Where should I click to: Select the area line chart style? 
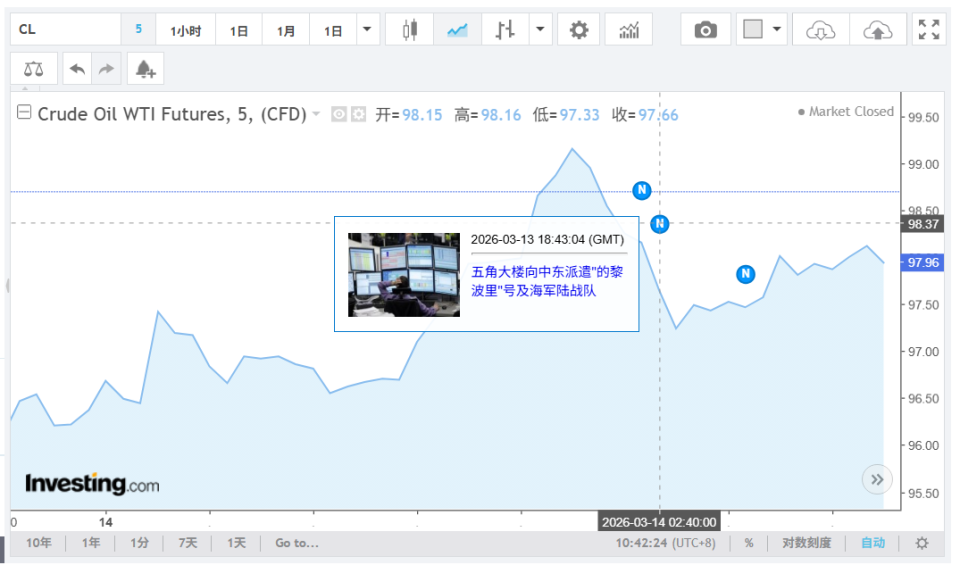click(x=457, y=29)
